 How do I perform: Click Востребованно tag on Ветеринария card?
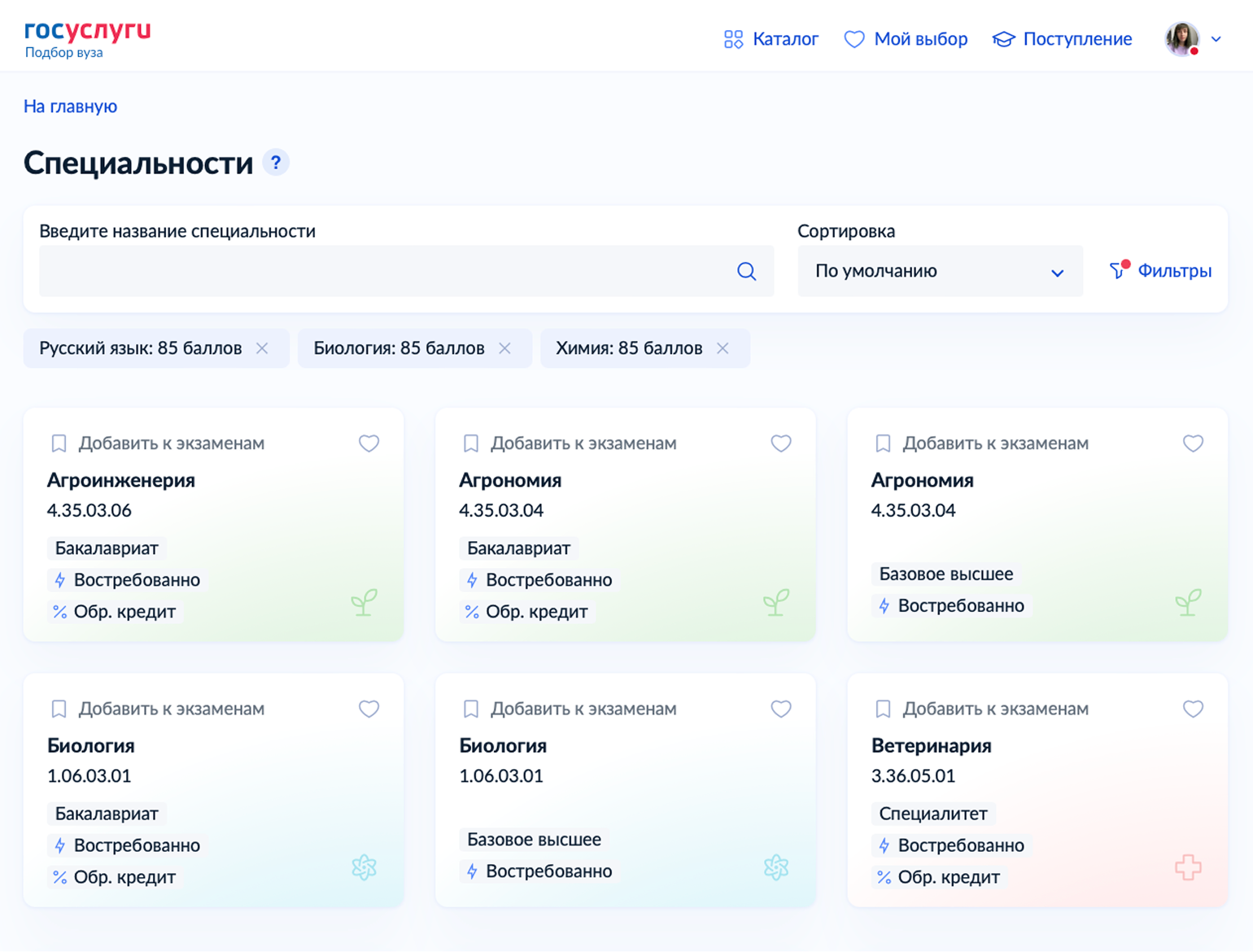(x=951, y=845)
